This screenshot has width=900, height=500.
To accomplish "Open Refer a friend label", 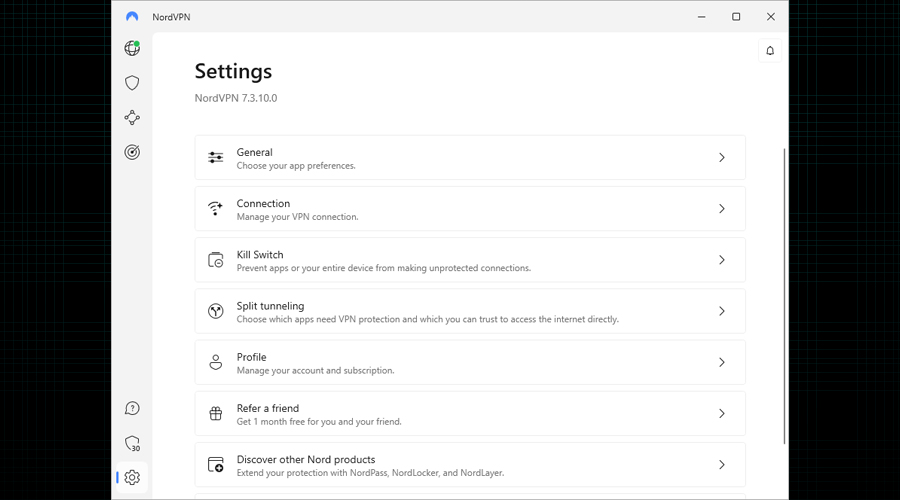I will point(268,408).
